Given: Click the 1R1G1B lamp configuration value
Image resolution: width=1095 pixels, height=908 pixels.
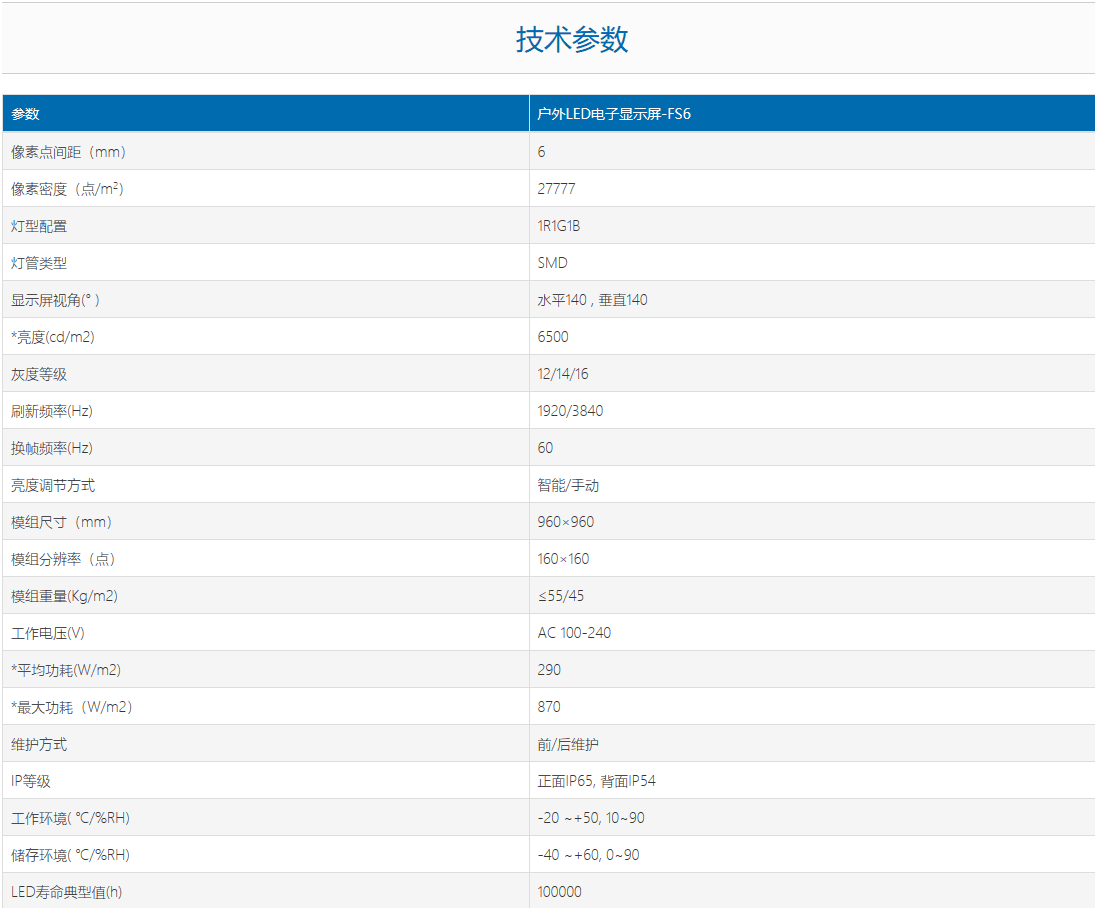Looking at the screenshot, I should point(559,226).
